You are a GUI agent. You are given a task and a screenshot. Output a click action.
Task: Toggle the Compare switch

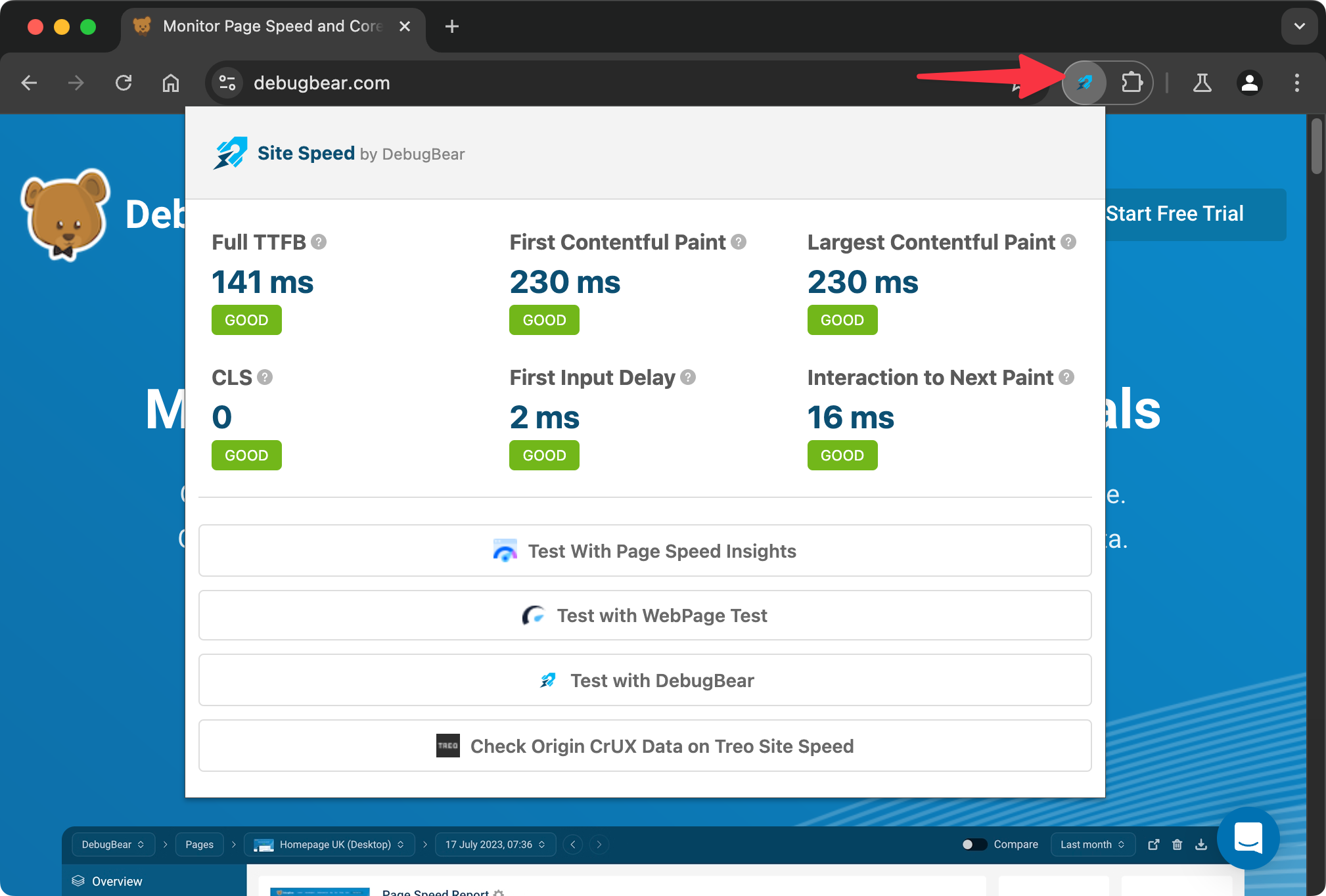pyautogui.click(x=974, y=844)
